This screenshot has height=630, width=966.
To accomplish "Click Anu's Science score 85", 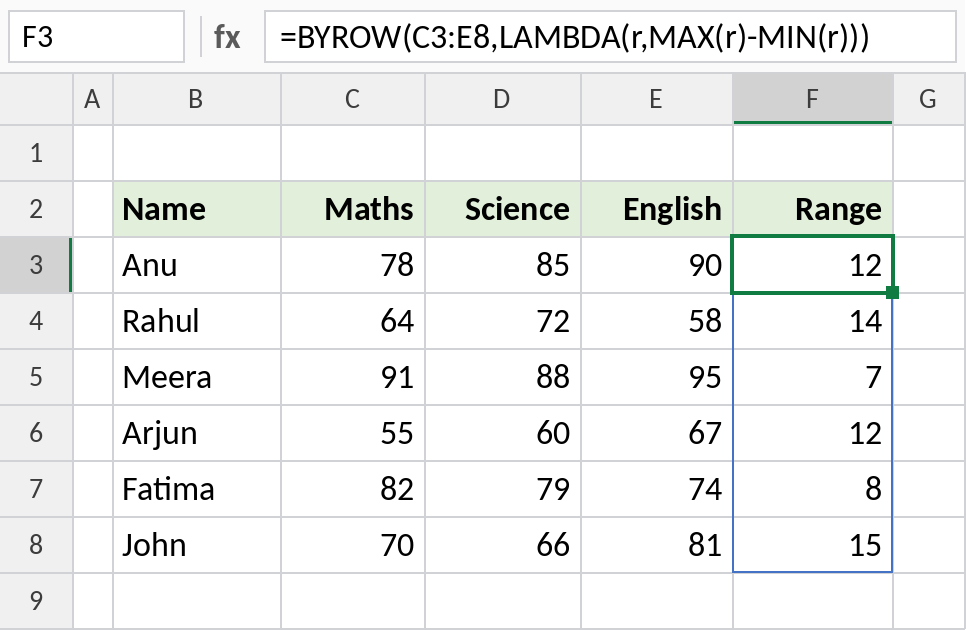I will 503,265.
